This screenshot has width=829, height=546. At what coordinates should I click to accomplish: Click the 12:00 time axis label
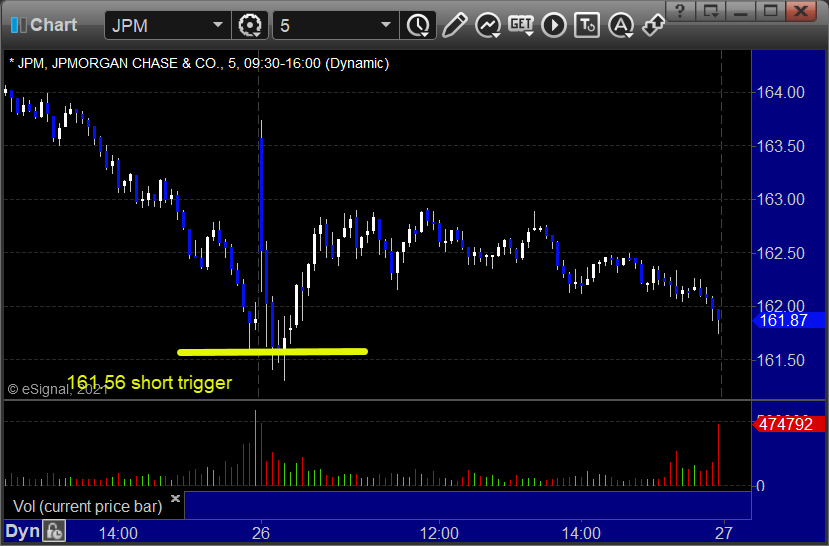tap(439, 533)
